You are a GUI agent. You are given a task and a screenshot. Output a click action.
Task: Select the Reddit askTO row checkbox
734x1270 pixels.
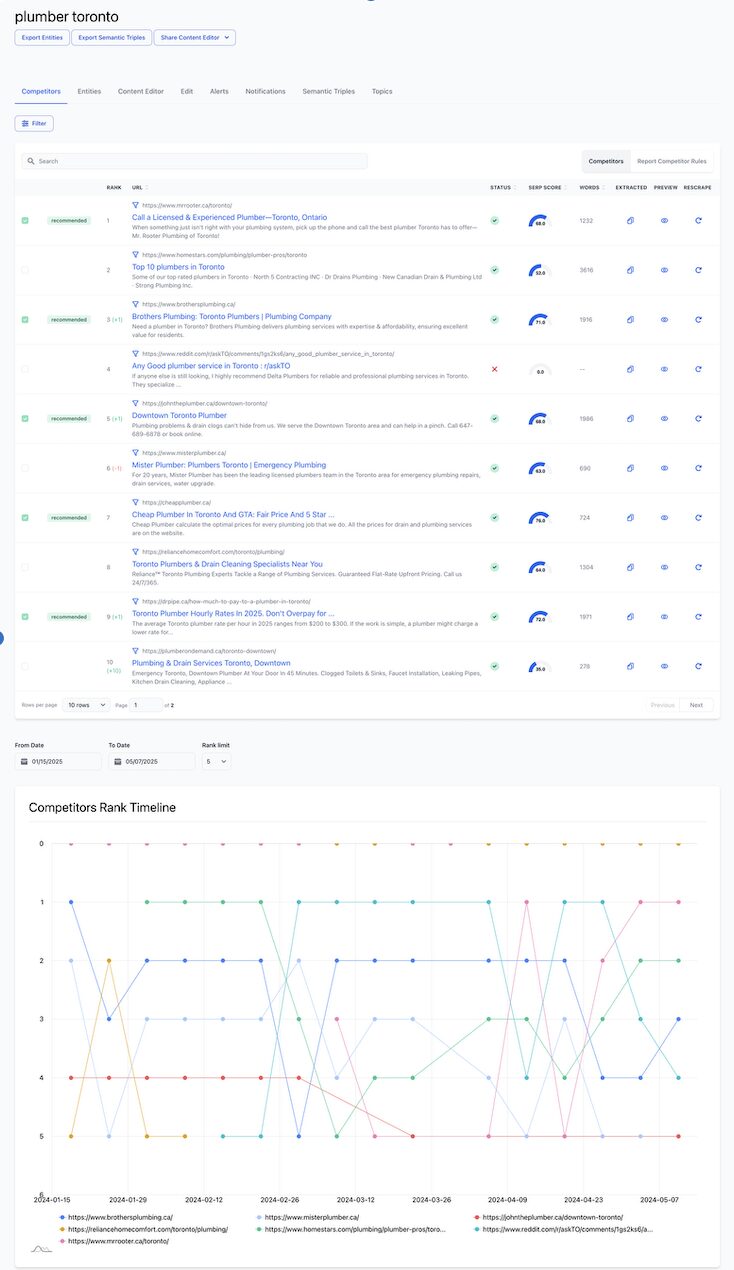(24, 369)
